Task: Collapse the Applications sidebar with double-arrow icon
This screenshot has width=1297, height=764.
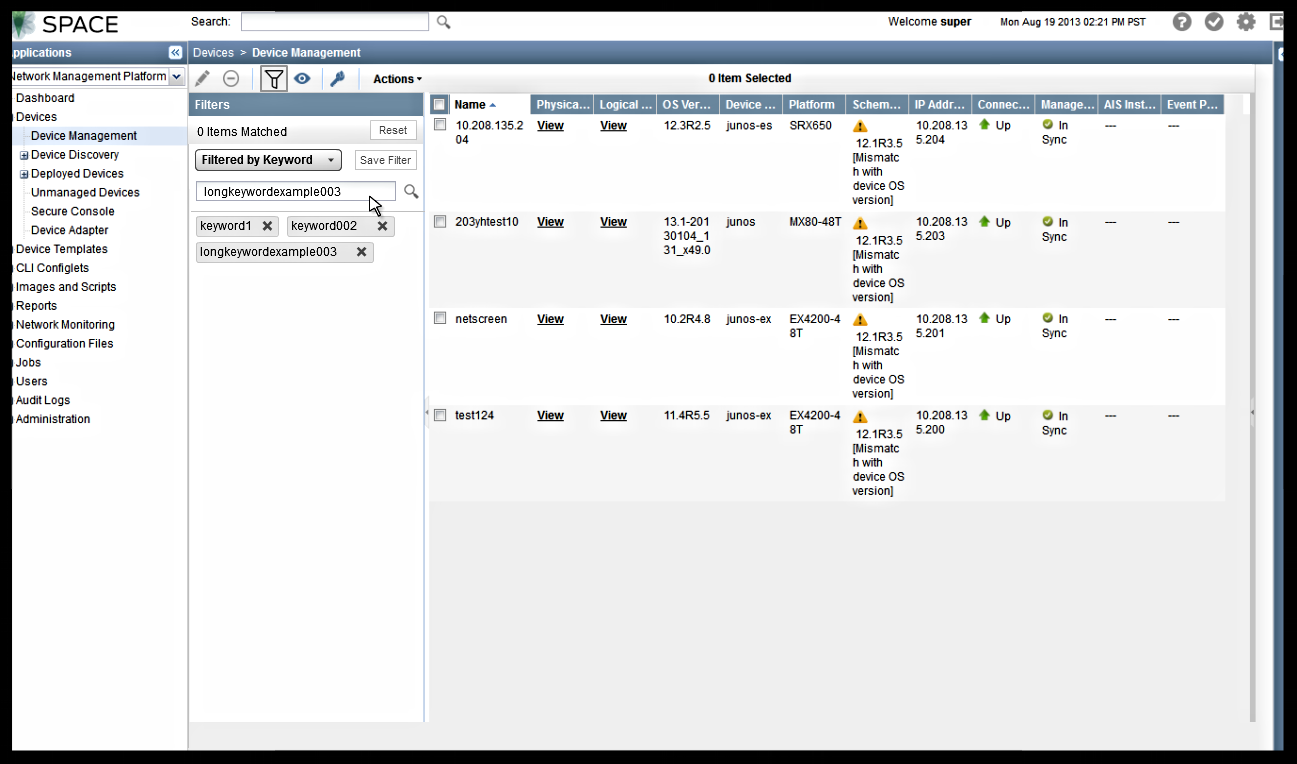Action: click(176, 53)
